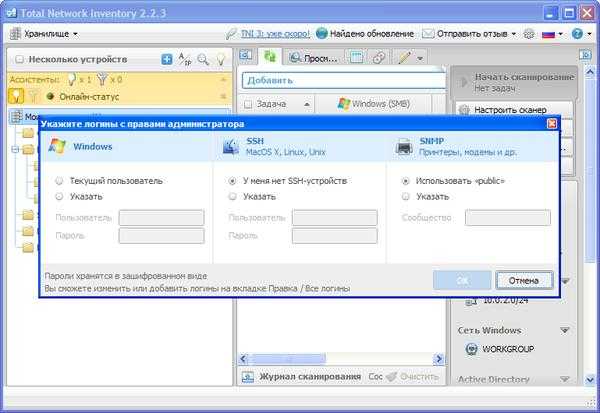Click the Добавить input field
The width and height of the screenshot is (600, 413).
344,80
